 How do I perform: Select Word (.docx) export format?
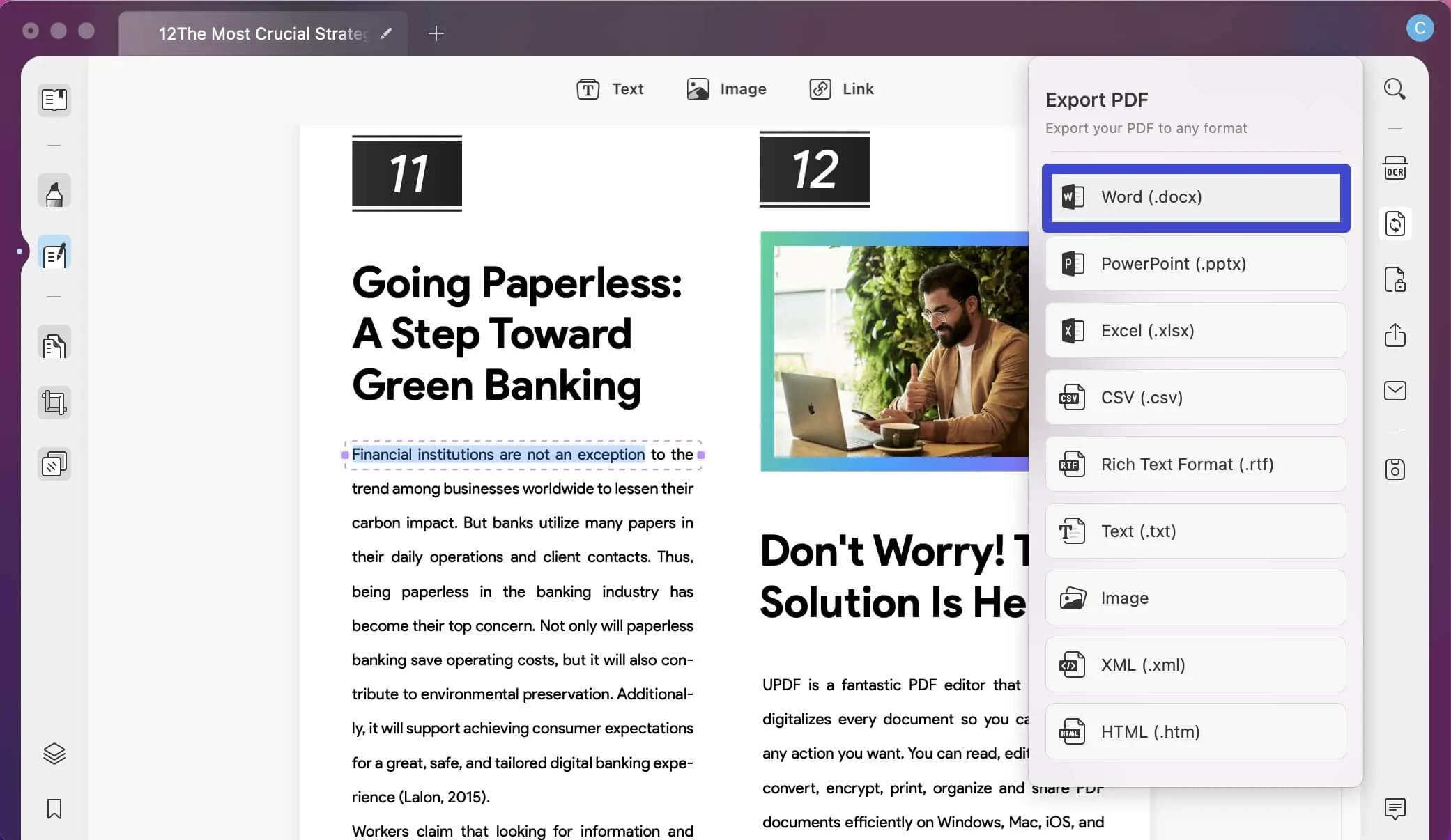point(1196,197)
